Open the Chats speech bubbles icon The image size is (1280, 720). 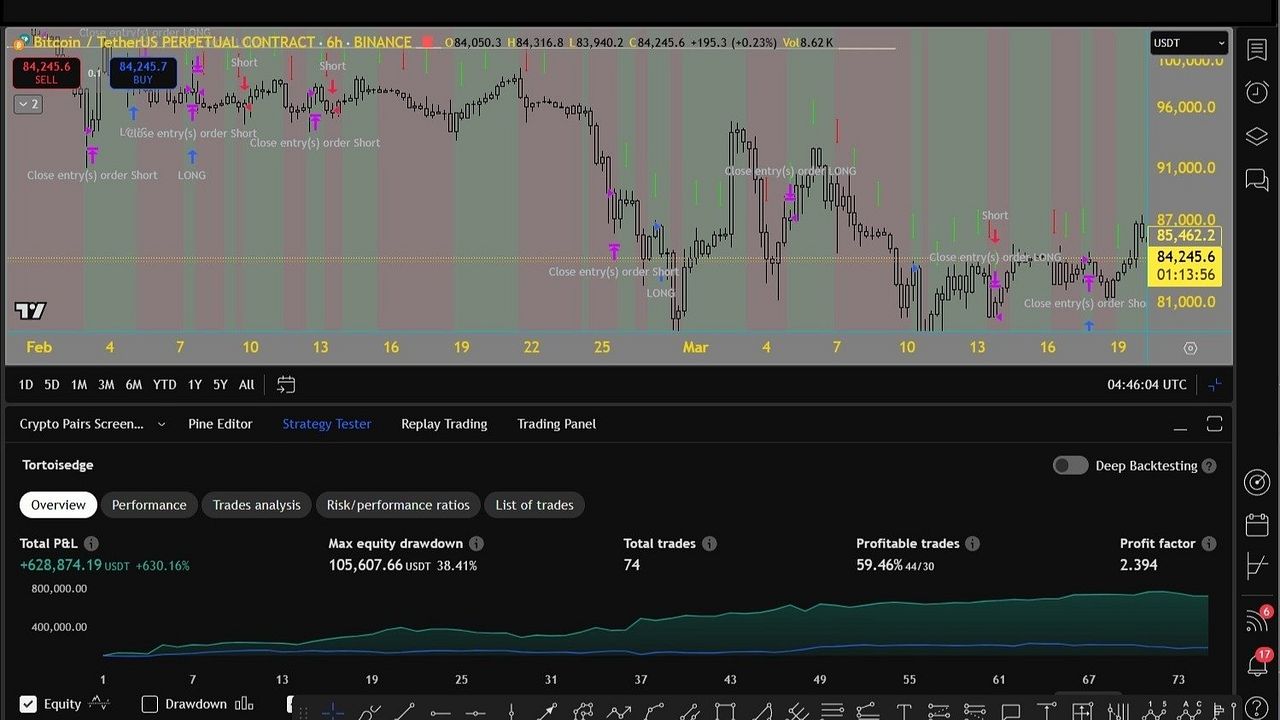click(1257, 180)
